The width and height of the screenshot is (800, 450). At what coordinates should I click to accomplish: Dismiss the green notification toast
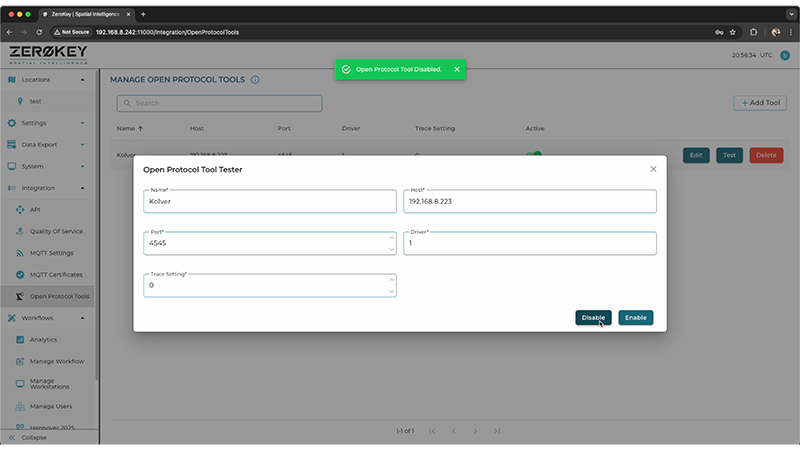click(457, 69)
